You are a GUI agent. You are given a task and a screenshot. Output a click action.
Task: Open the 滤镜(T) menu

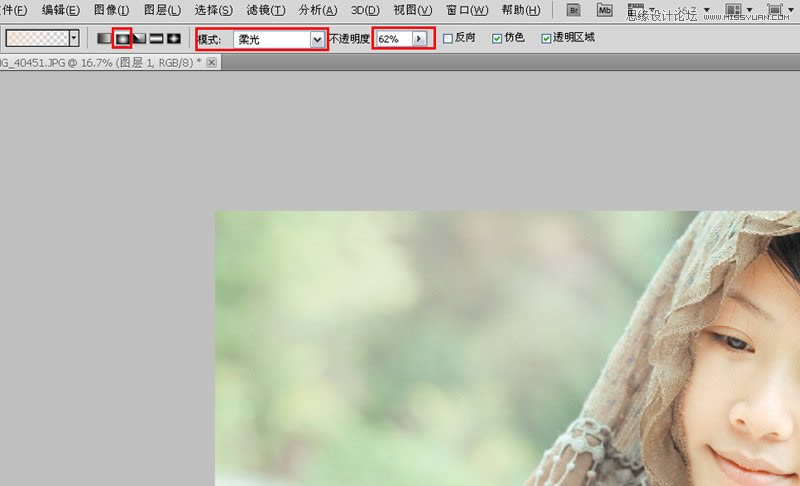pyautogui.click(x=266, y=10)
